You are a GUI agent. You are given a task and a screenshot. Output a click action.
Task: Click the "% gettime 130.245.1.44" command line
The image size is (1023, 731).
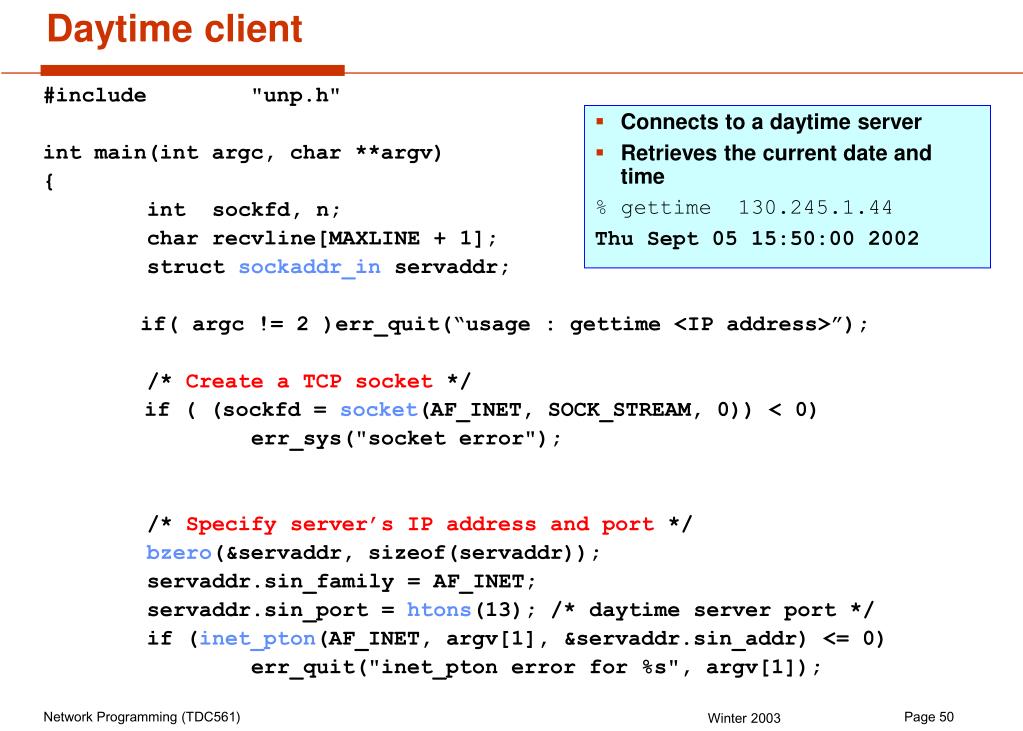[x=744, y=208]
